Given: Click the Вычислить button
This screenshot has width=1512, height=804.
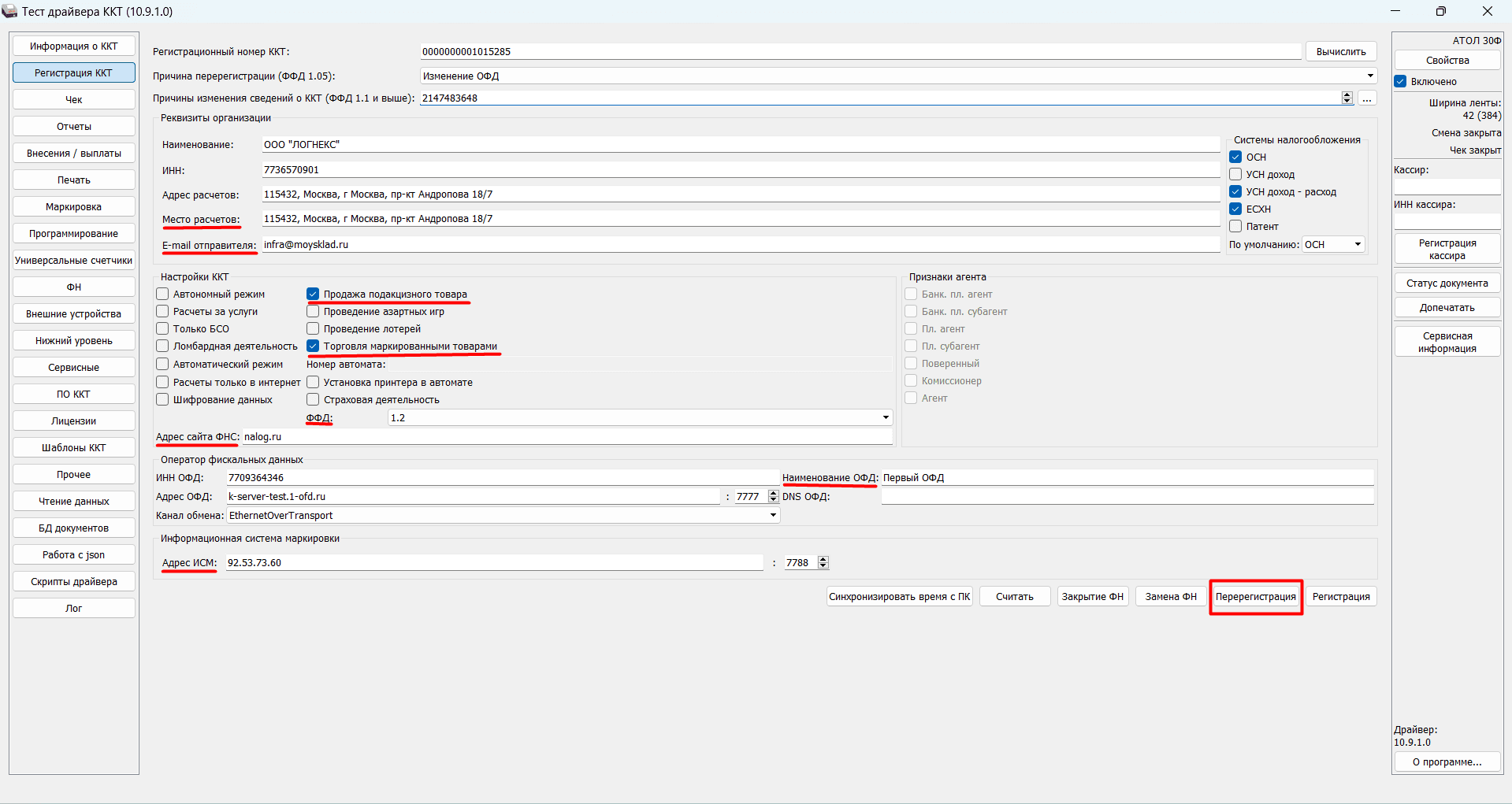Looking at the screenshot, I should click(1340, 51).
